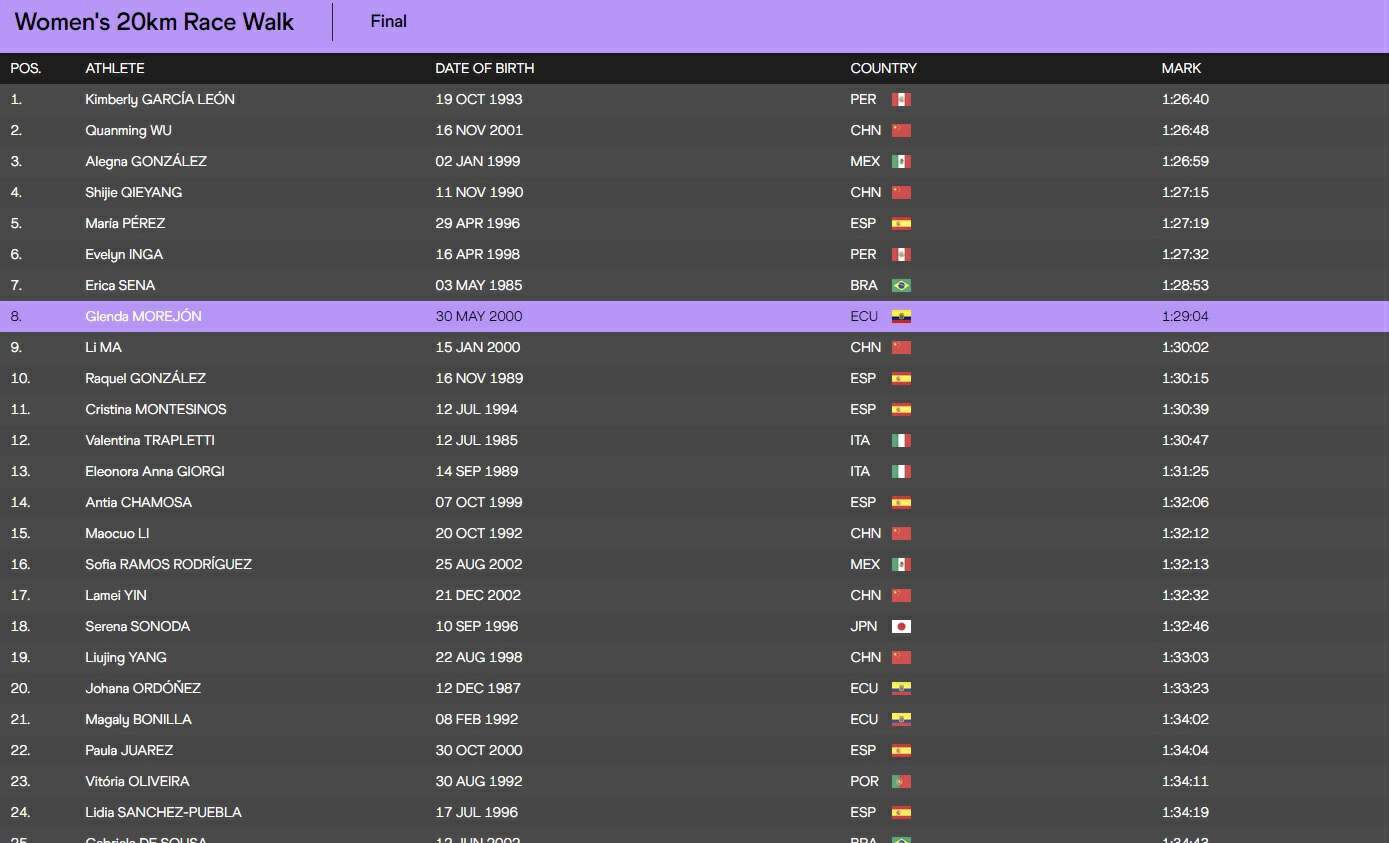Click mark 1:26:40 in first row
The width and height of the screenshot is (1389, 843).
(x=1185, y=99)
